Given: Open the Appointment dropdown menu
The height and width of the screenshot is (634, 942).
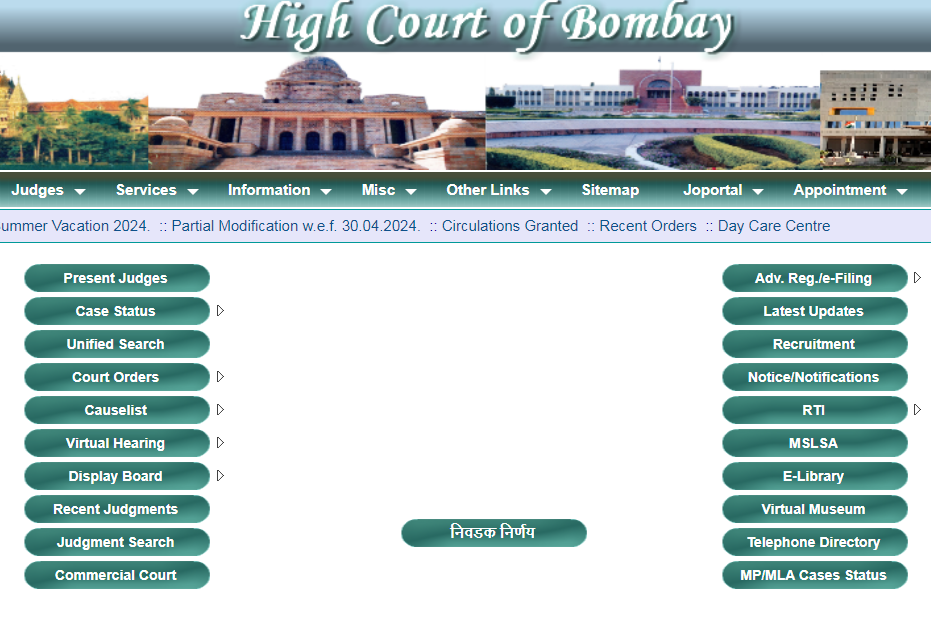Looking at the screenshot, I should pyautogui.click(x=849, y=191).
